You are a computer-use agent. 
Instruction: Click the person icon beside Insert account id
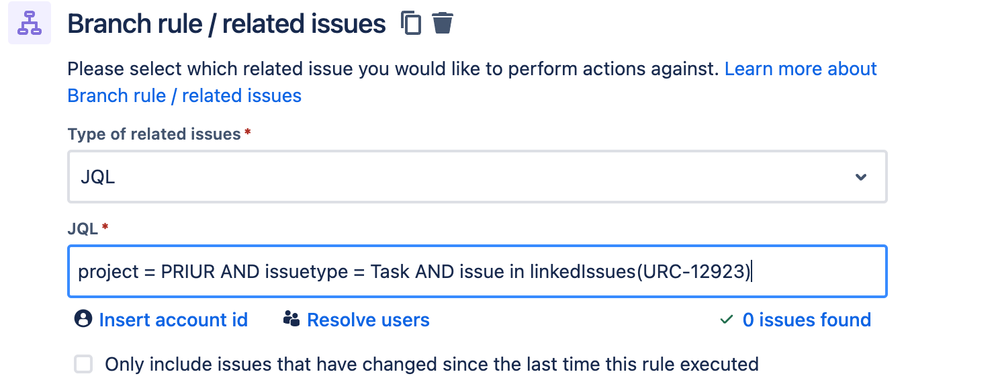click(x=83, y=319)
